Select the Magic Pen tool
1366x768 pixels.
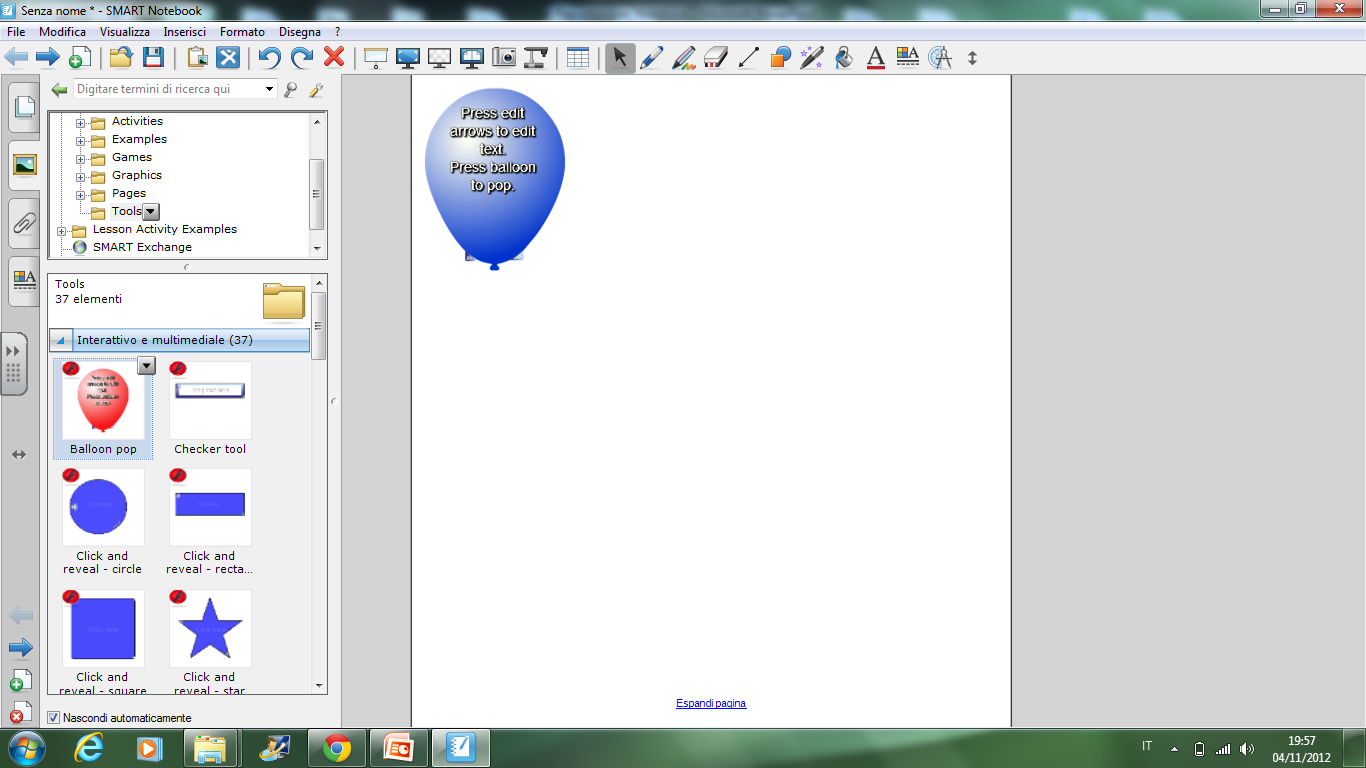pos(812,57)
